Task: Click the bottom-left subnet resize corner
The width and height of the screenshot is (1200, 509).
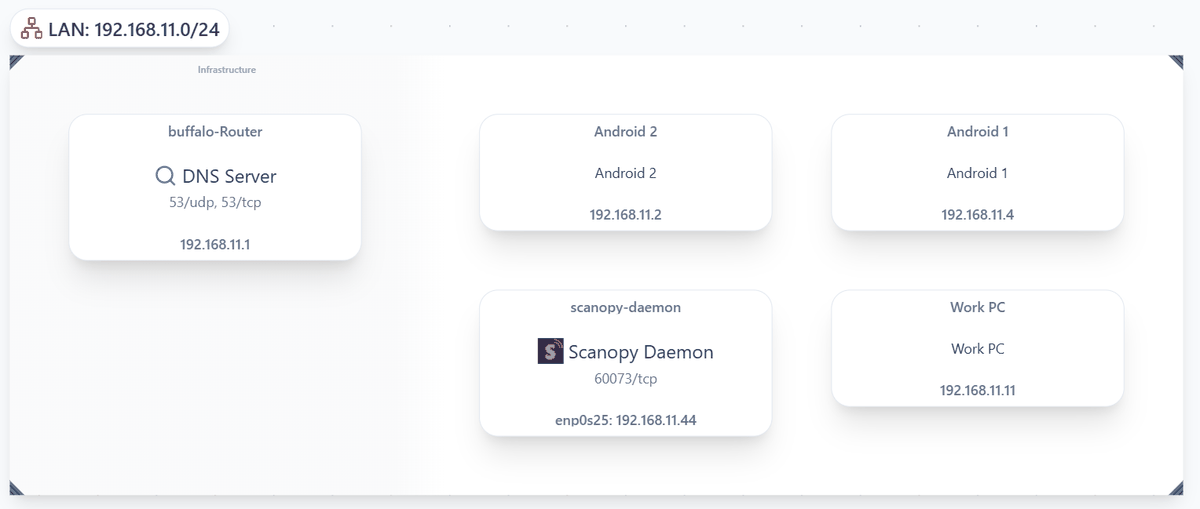Action: click(16, 488)
